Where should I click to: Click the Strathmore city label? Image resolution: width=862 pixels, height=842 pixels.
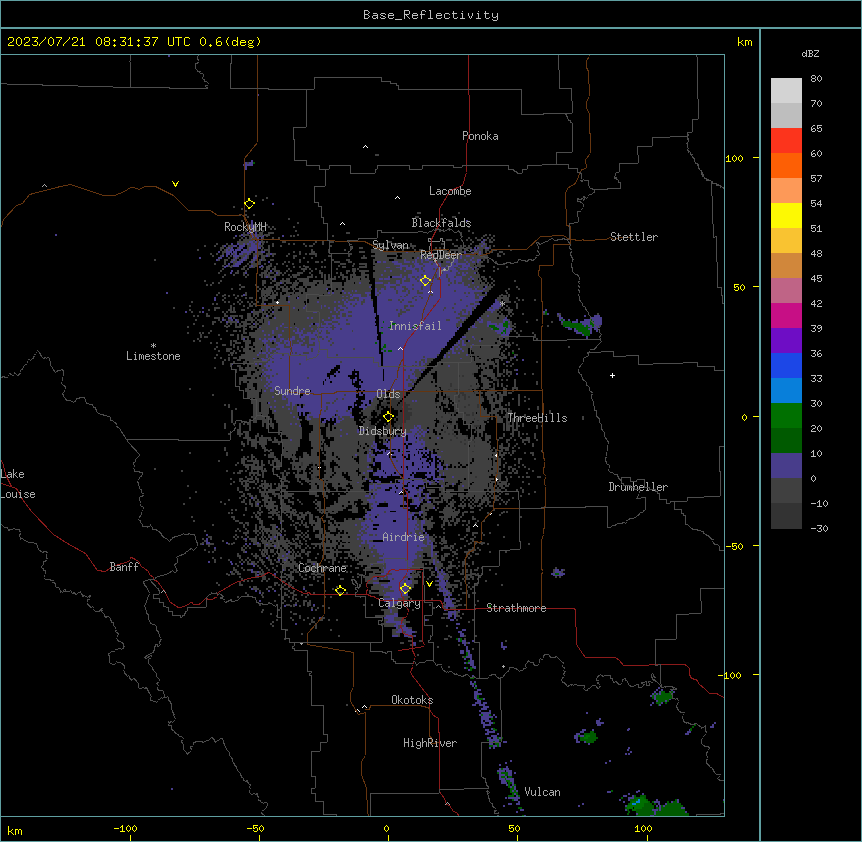click(x=516, y=608)
